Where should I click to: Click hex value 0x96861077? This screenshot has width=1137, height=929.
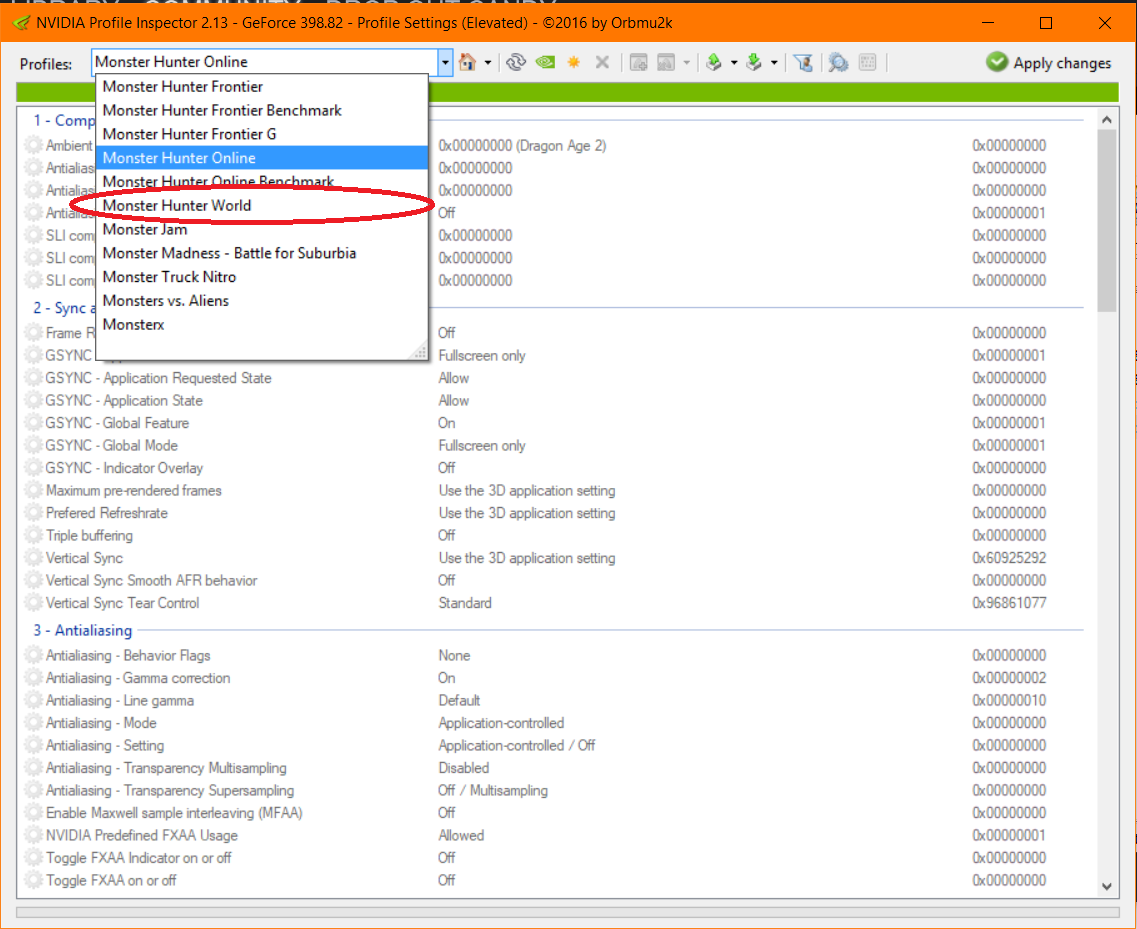1009,603
